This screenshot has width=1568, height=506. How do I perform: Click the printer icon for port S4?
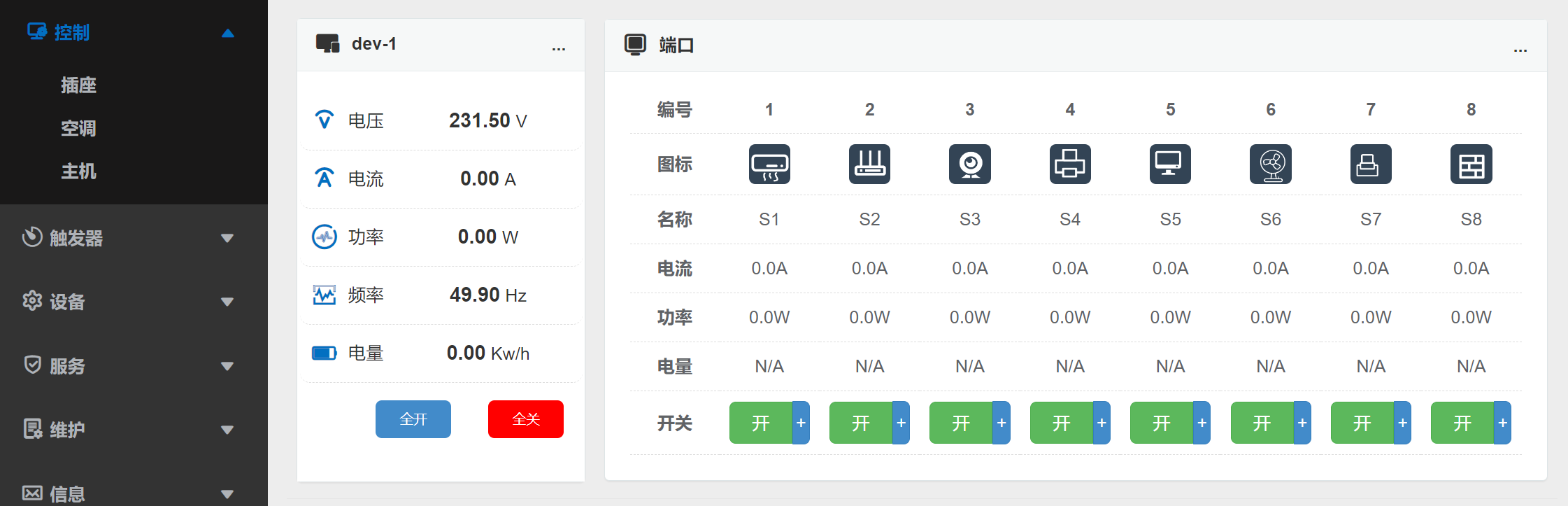pyautogui.click(x=1070, y=164)
